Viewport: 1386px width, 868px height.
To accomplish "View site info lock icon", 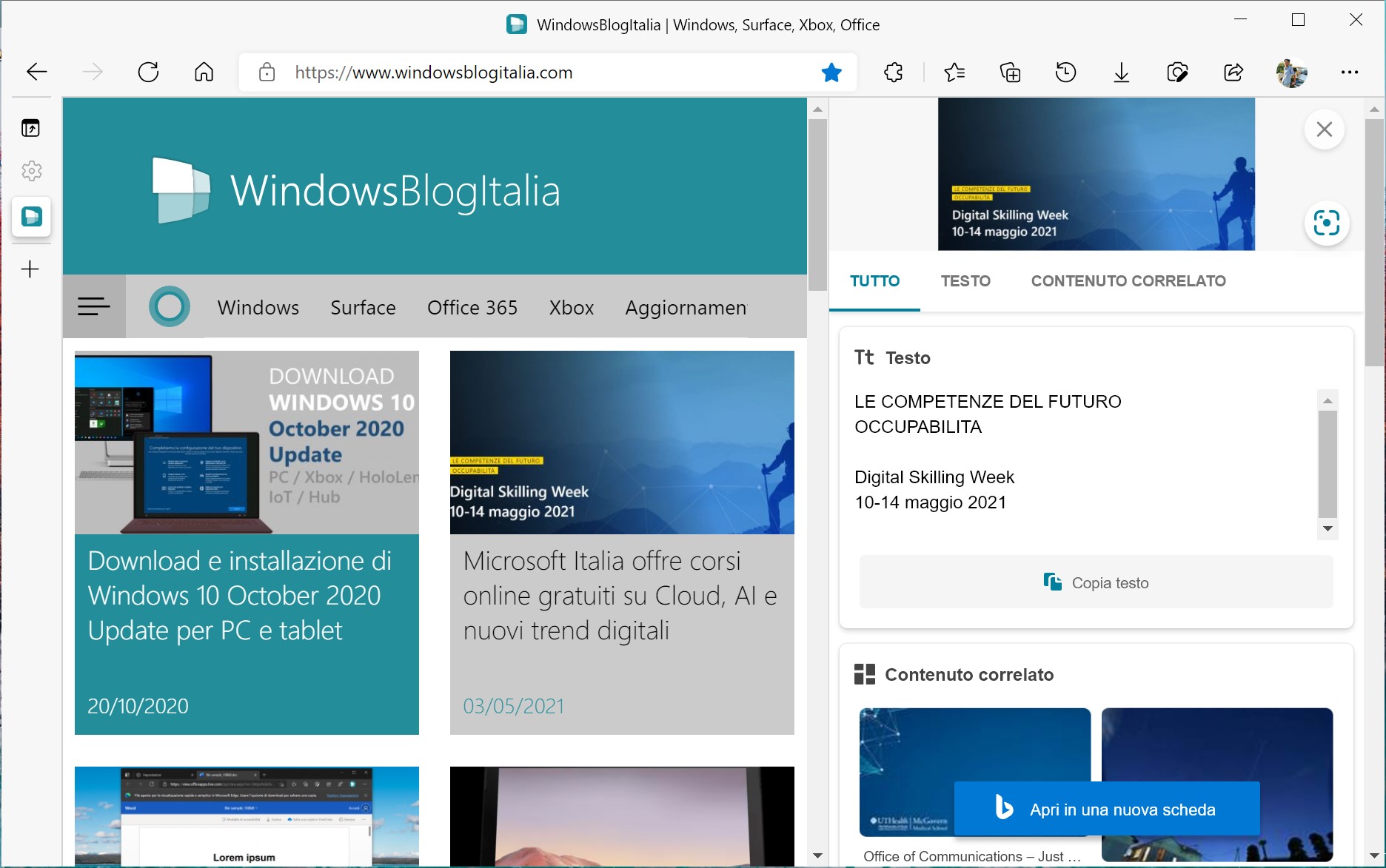I will [x=267, y=73].
